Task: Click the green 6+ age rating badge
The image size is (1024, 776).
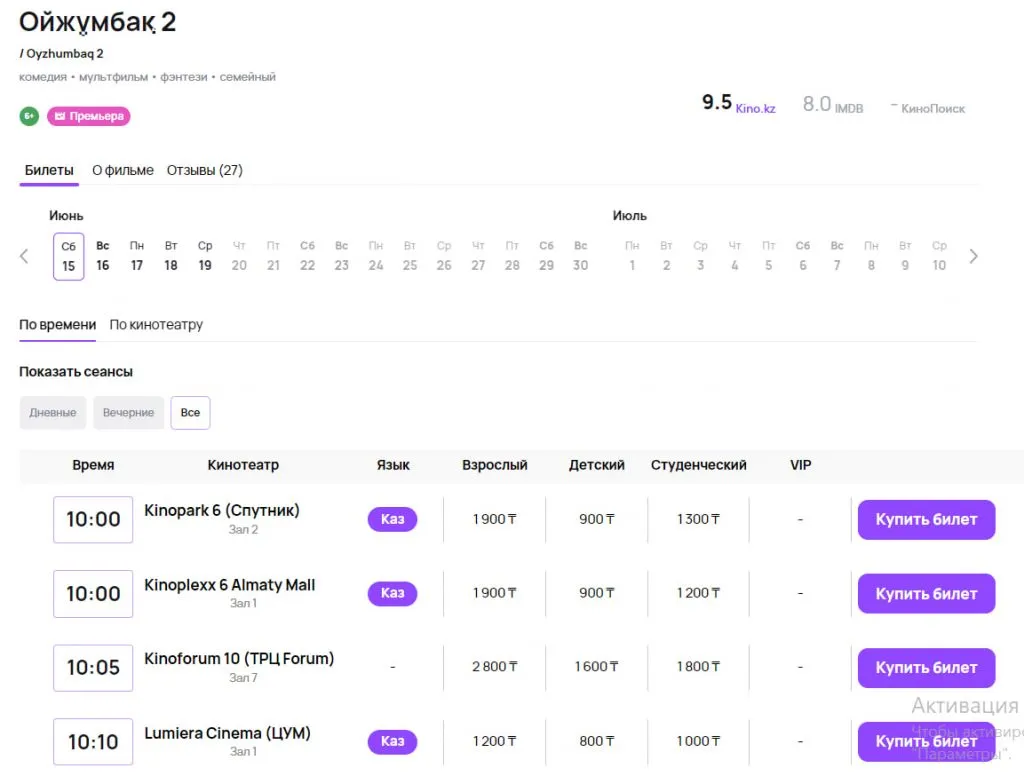Action: (29, 116)
